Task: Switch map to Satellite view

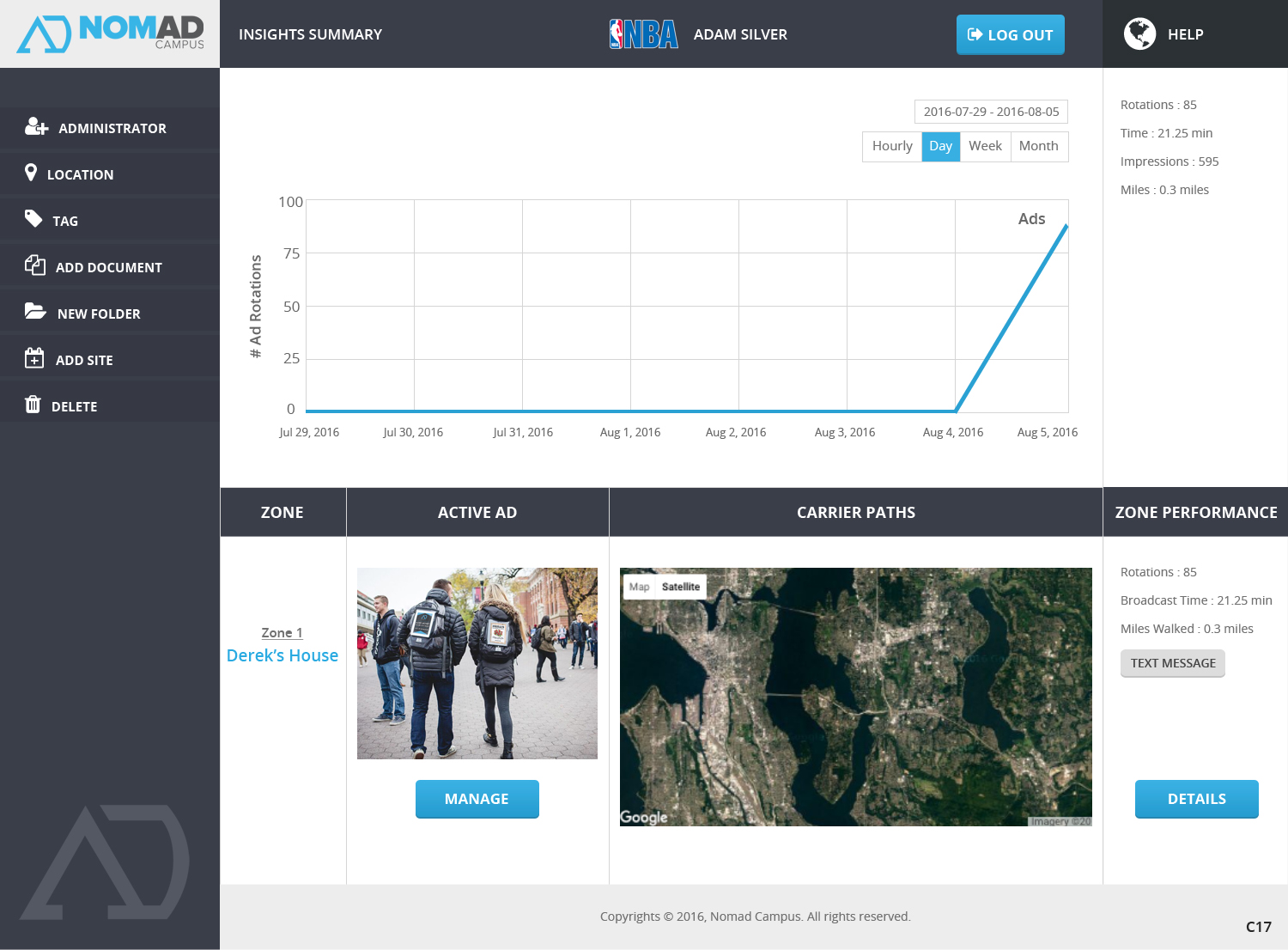Action: click(680, 587)
